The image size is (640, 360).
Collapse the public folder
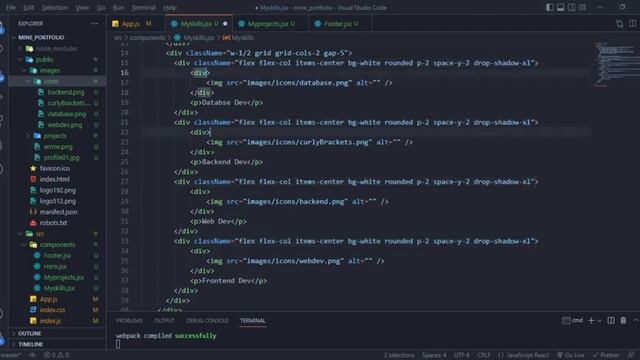coord(44,60)
